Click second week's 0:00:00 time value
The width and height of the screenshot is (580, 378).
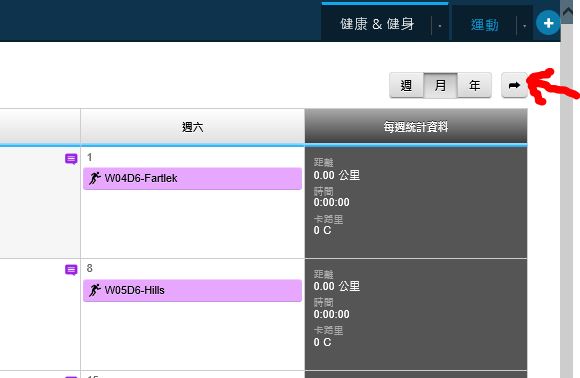pyautogui.click(x=331, y=314)
